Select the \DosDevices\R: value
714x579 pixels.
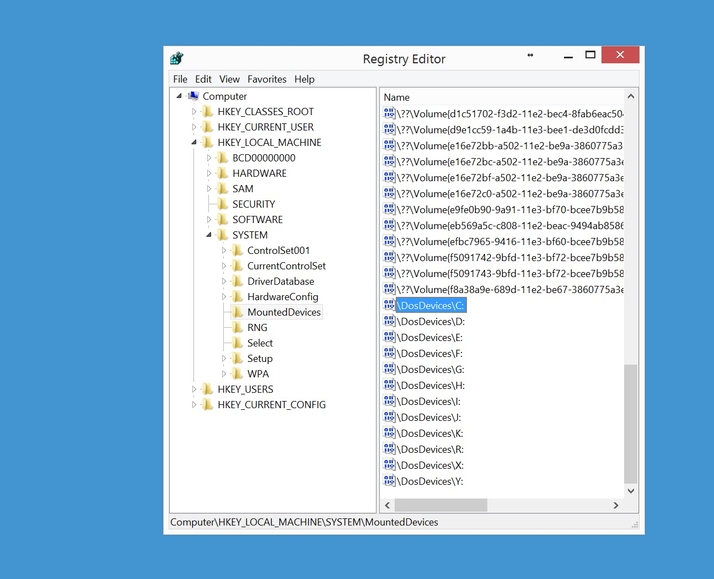[430, 449]
